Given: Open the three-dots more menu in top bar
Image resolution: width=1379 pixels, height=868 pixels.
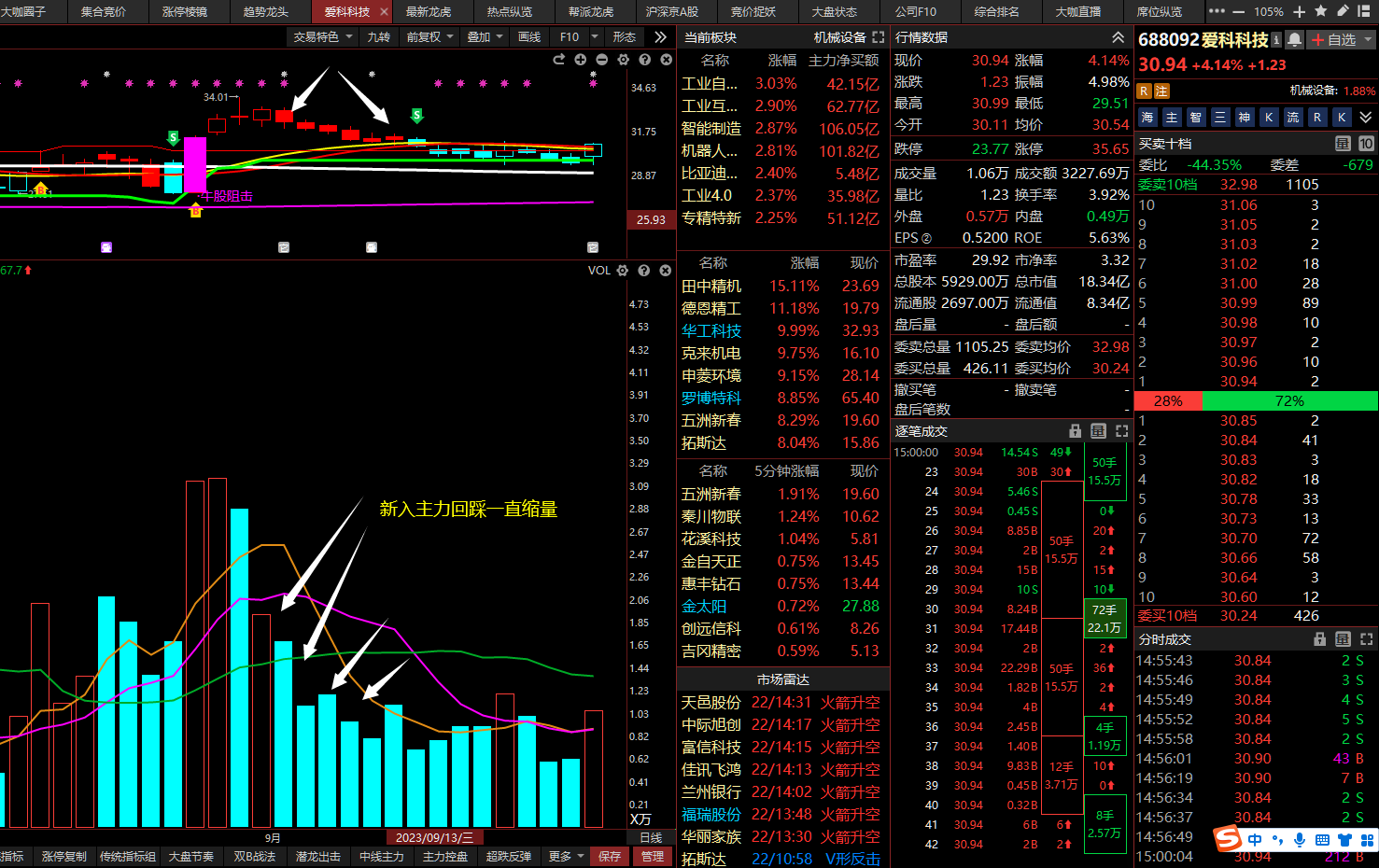Looking at the screenshot, I should [1217, 11].
